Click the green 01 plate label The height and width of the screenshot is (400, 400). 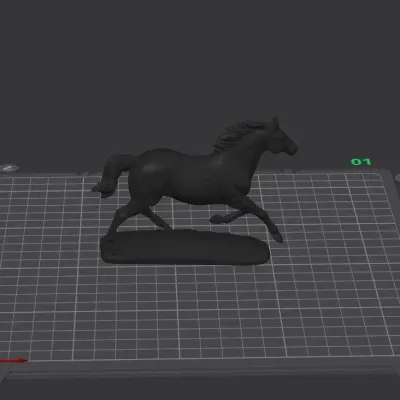pos(361,162)
